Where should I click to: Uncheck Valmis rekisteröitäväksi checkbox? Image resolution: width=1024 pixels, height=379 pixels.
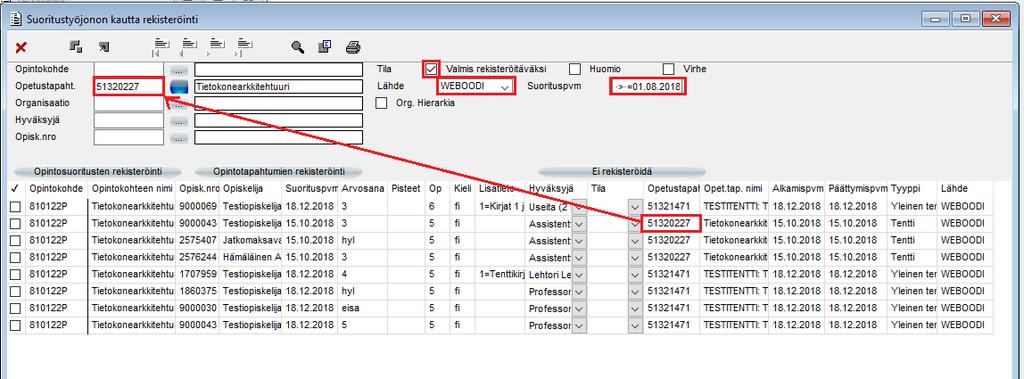coord(431,68)
